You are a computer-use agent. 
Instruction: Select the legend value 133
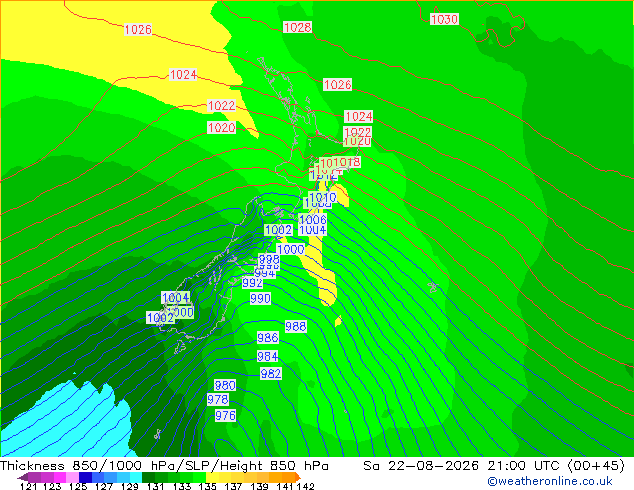(x=182, y=486)
